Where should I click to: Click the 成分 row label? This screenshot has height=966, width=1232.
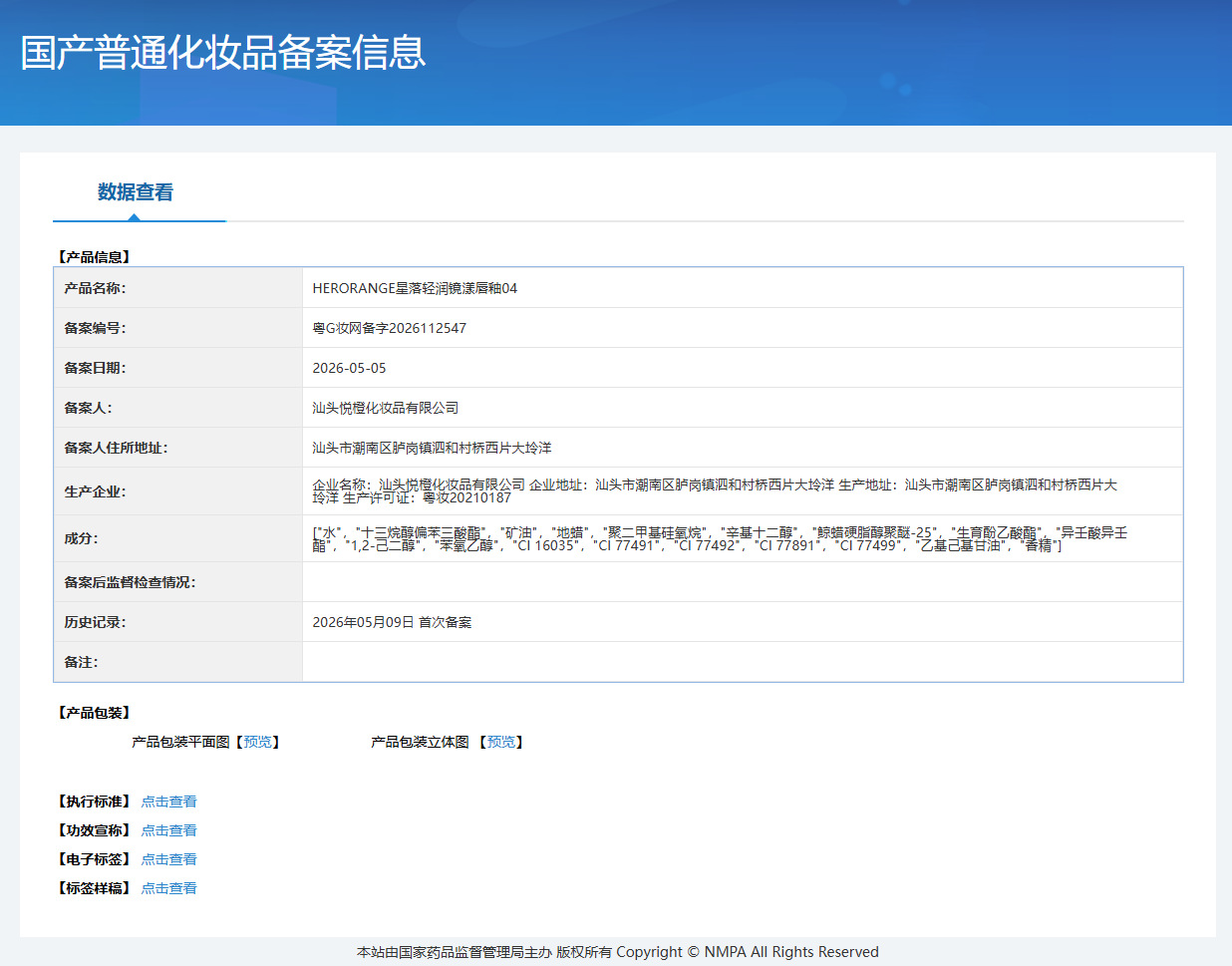pyautogui.click(x=81, y=538)
